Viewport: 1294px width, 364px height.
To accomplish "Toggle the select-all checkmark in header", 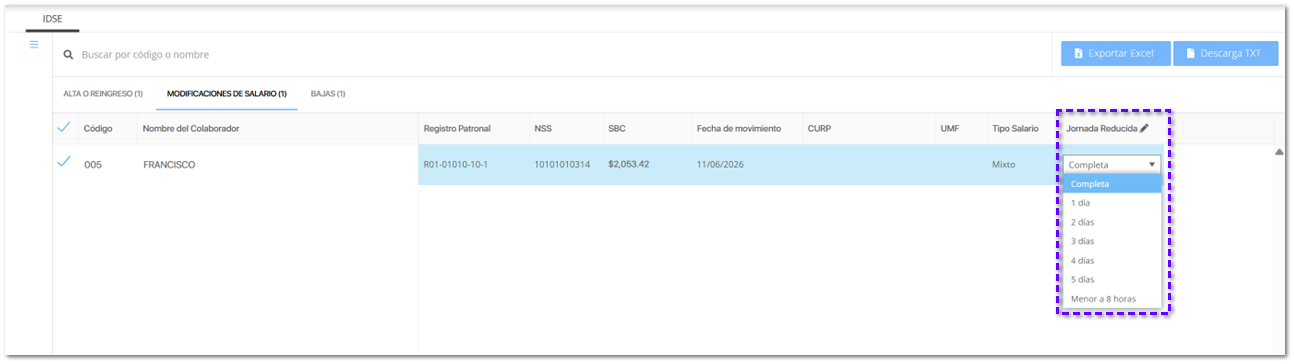I will 64,127.
